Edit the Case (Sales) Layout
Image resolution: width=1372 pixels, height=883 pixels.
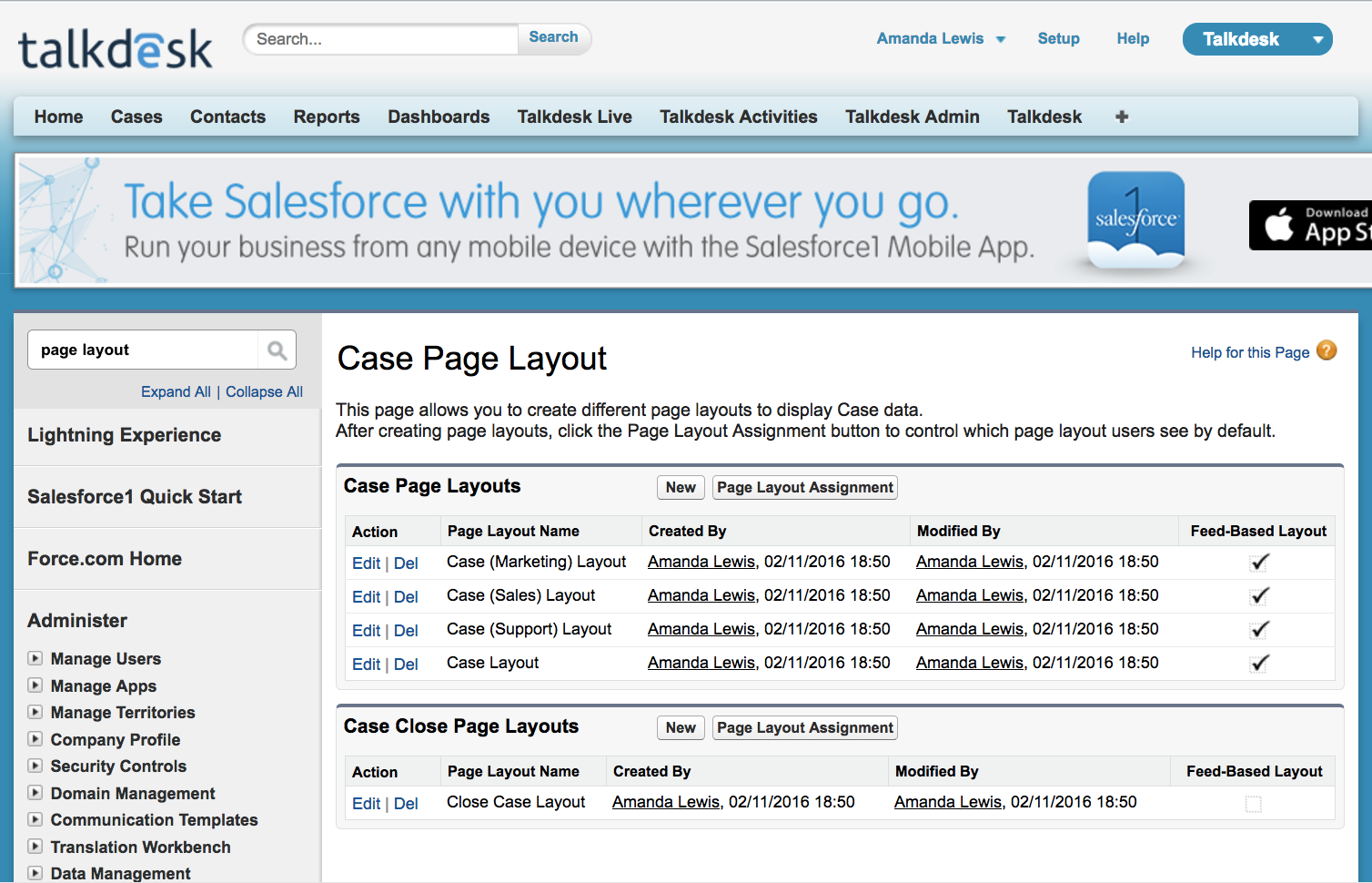pos(366,597)
